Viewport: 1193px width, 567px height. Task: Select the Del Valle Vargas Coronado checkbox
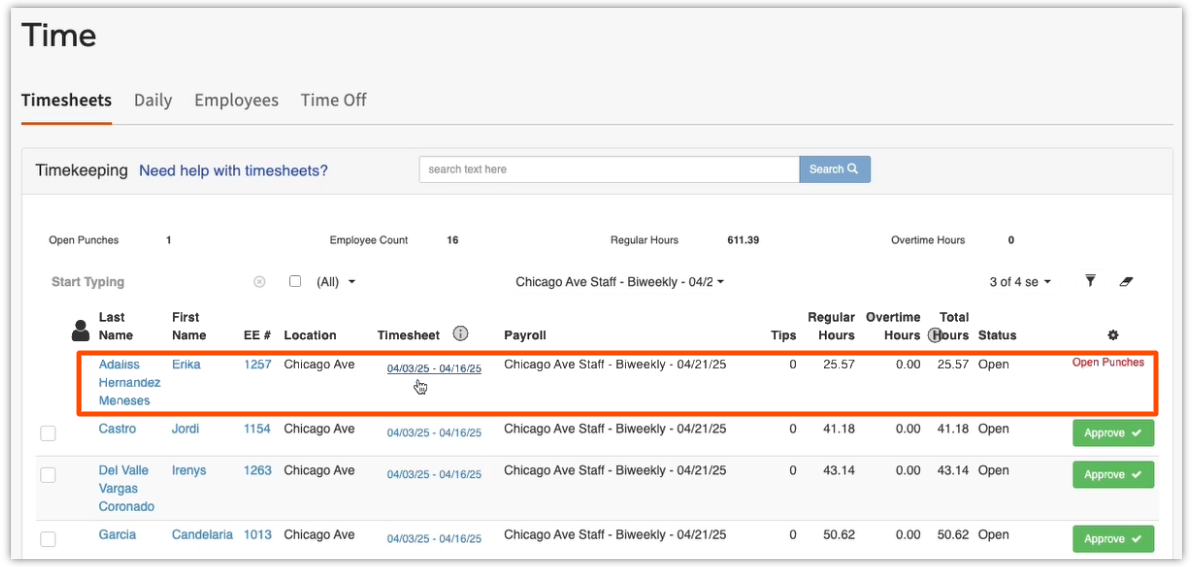tap(48, 475)
